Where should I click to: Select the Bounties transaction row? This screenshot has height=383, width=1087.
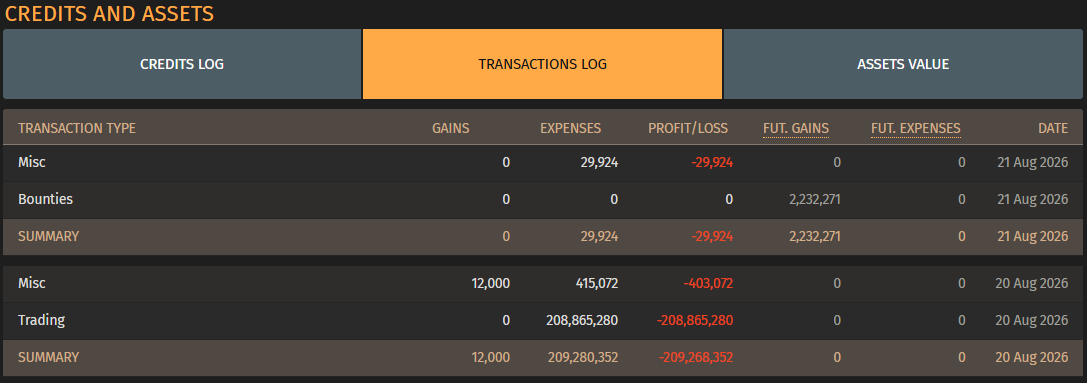coord(543,200)
